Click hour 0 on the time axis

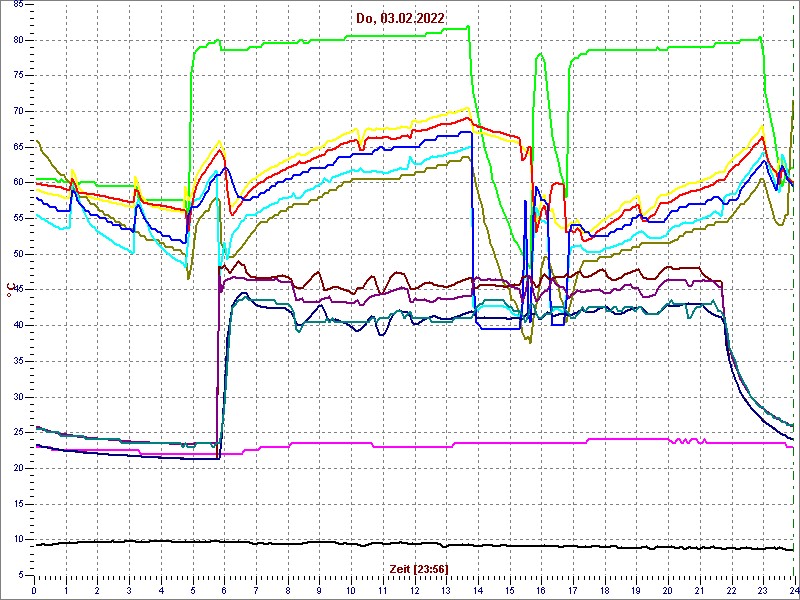34,588
